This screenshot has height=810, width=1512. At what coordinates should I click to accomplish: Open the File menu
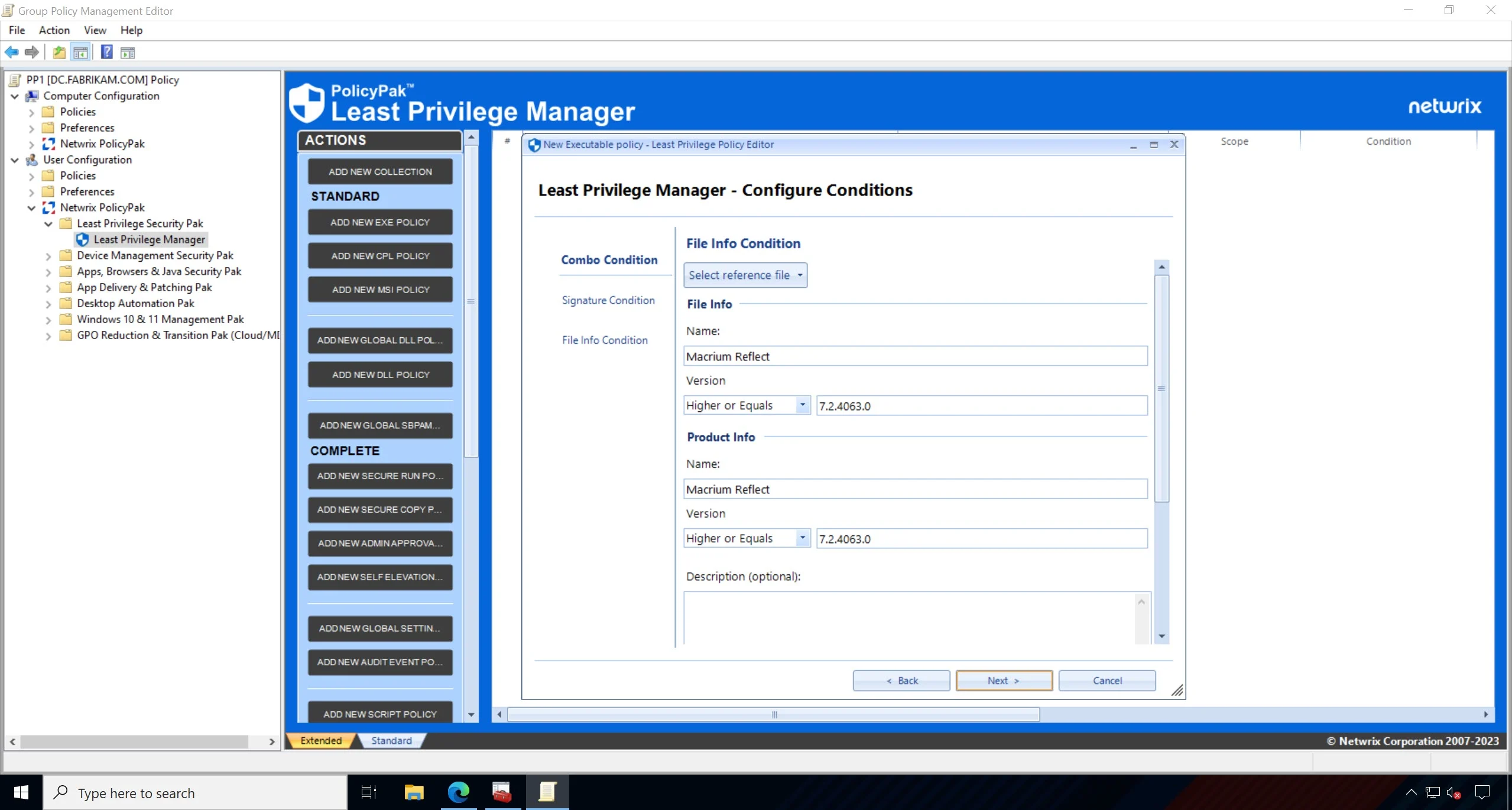coord(17,30)
